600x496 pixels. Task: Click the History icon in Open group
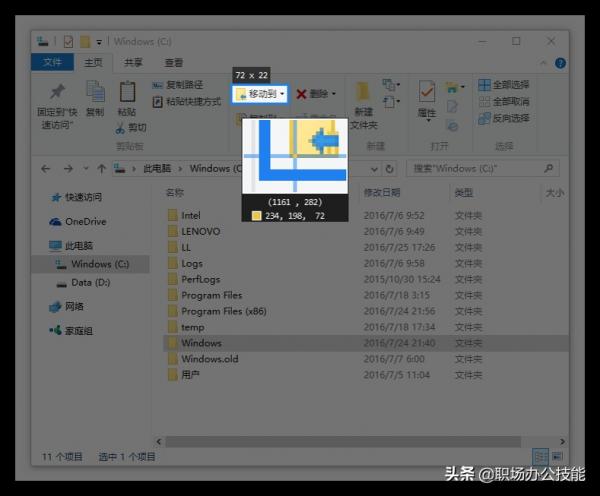pyautogui.click(x=452, y=125)
